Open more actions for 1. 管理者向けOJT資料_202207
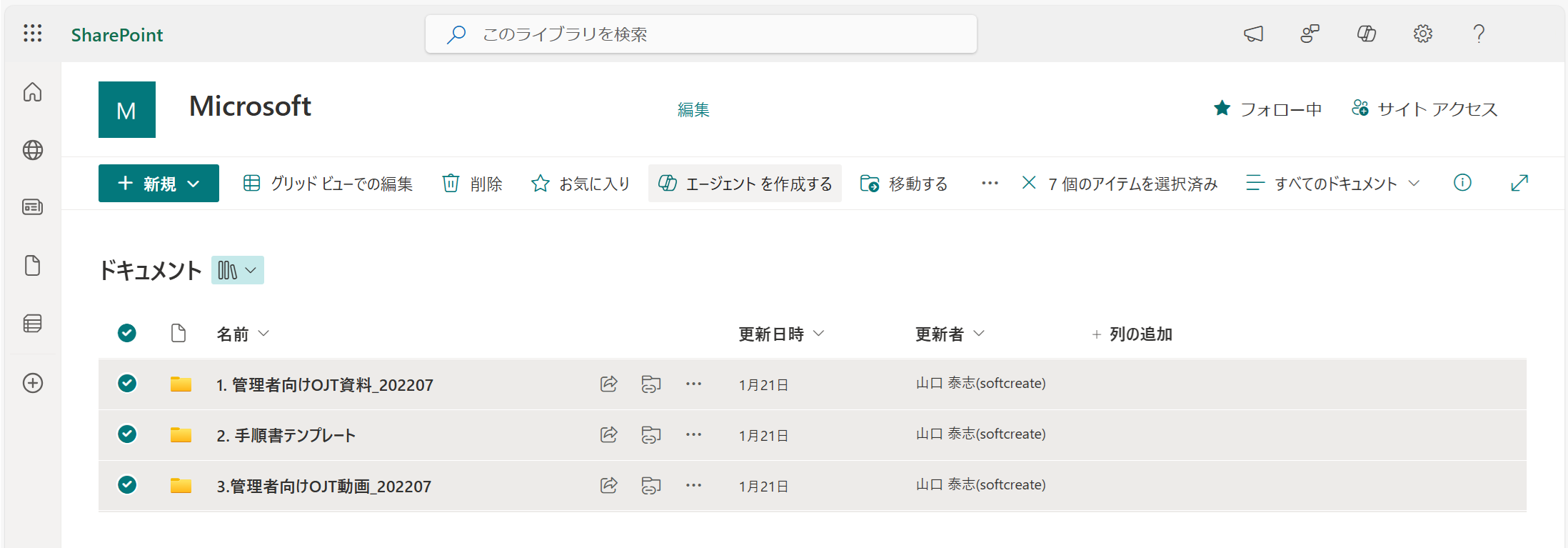The width and height of the screenshot is (1568, 548). pos(693,384)
